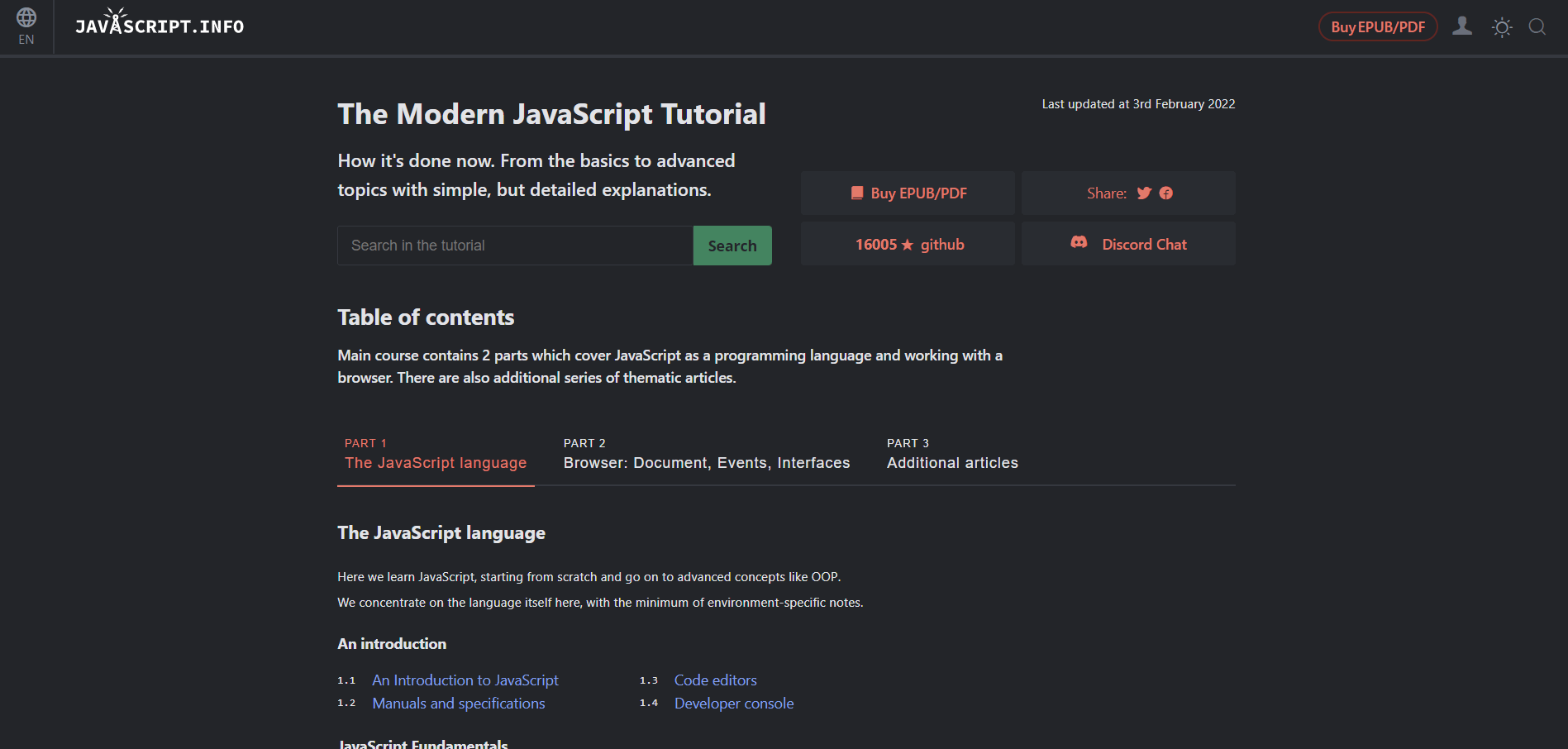This screenshot has height=749, width=1568.
Task: Open the Code editors article
Action: pos(716,680)
